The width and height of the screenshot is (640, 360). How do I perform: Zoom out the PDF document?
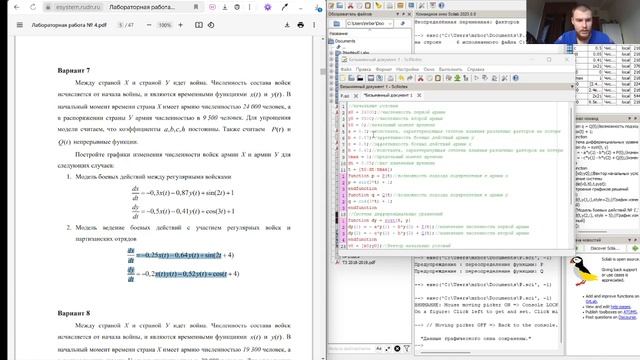point(149,25)
